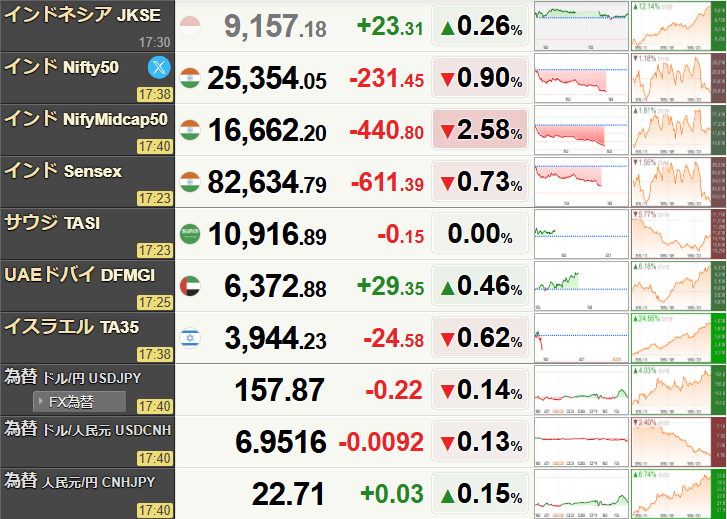Open the インド Nifty50 index label
Viewport: 727px width, 519px height.
(61, 67)
